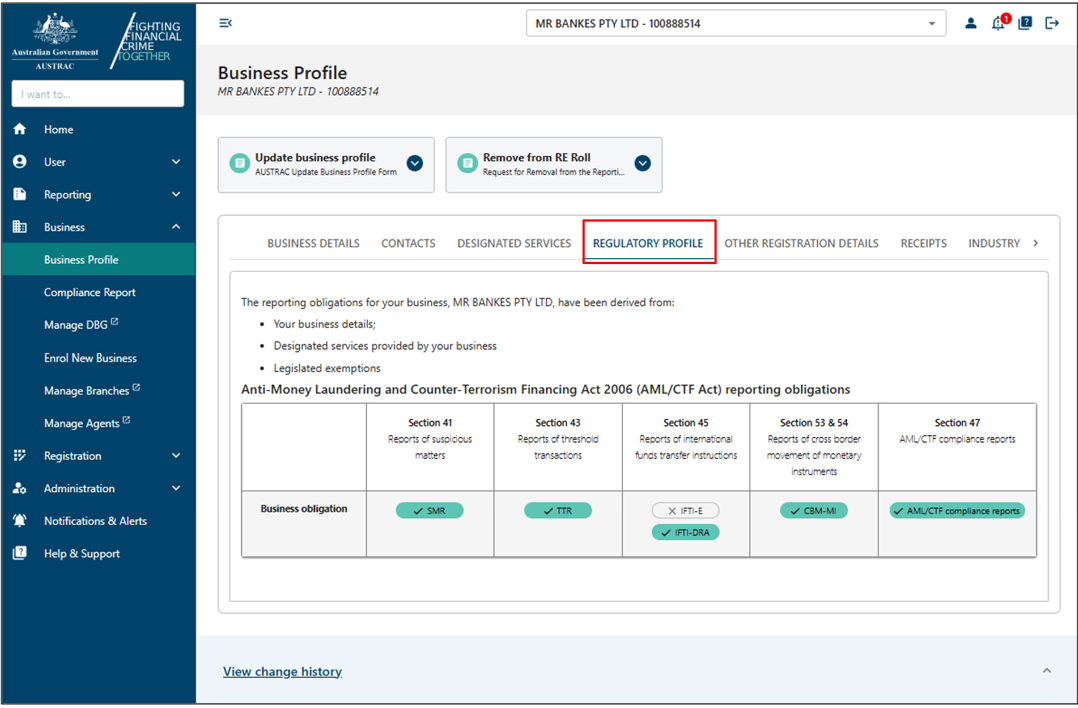Expand the Update business profile form options
Screen dimensions: 1078x708
coord(414,163)
